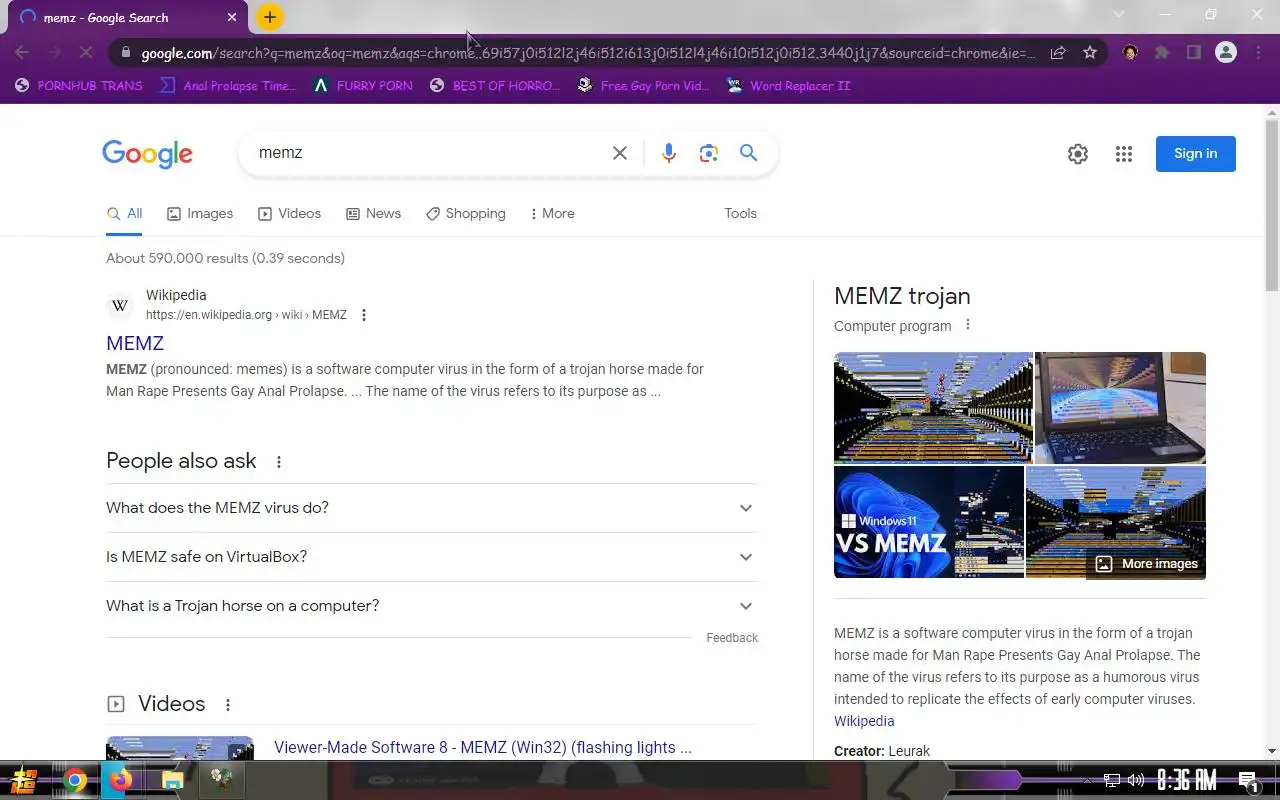
Task: Open the Viewer-Made Software 8 - MEMZ video link
Action: click(483, 748)
